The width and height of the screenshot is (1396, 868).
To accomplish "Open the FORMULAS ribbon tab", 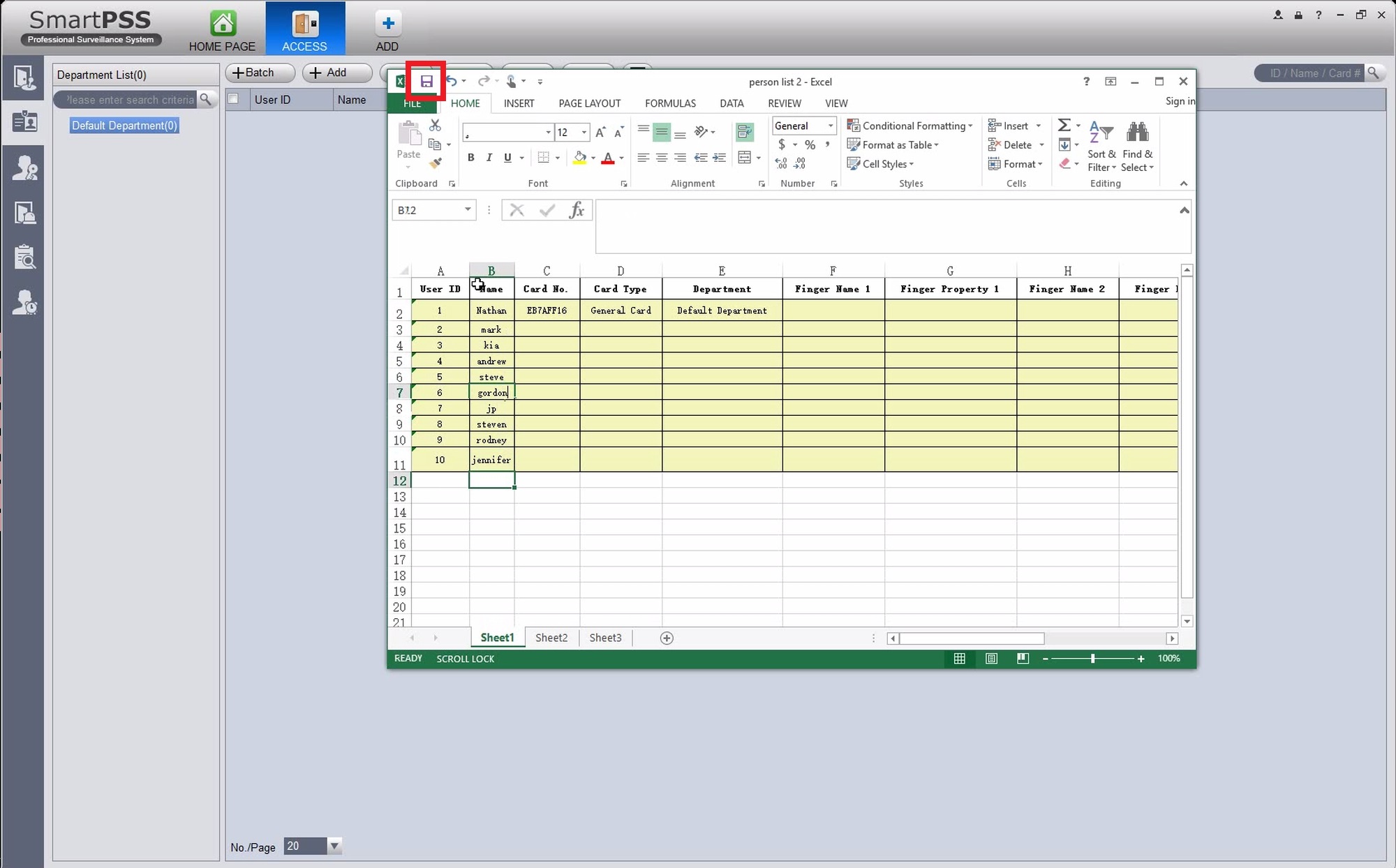I will (x=670, y=103).
